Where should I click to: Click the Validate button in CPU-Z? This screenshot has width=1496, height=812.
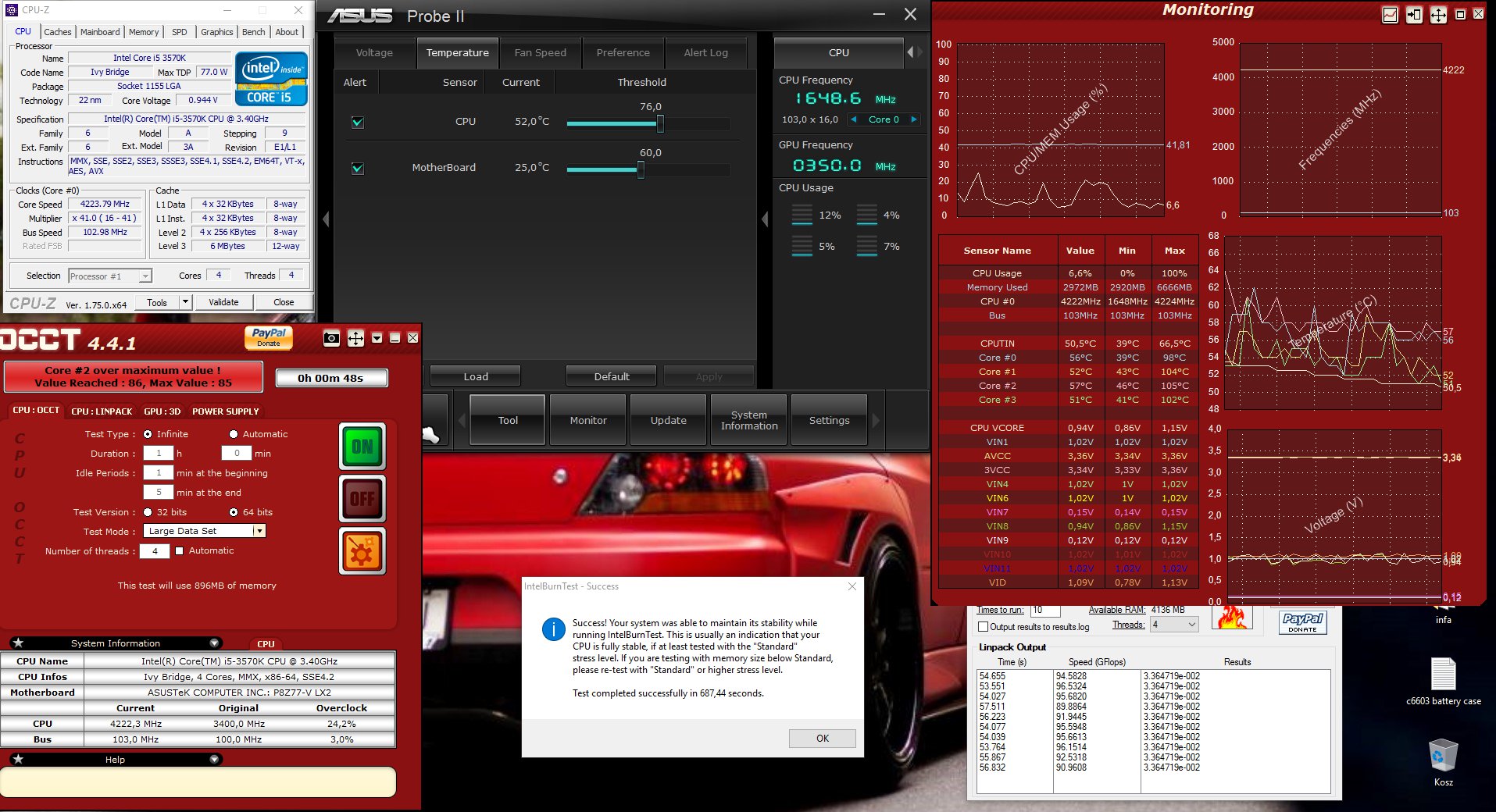pos(223,302)
